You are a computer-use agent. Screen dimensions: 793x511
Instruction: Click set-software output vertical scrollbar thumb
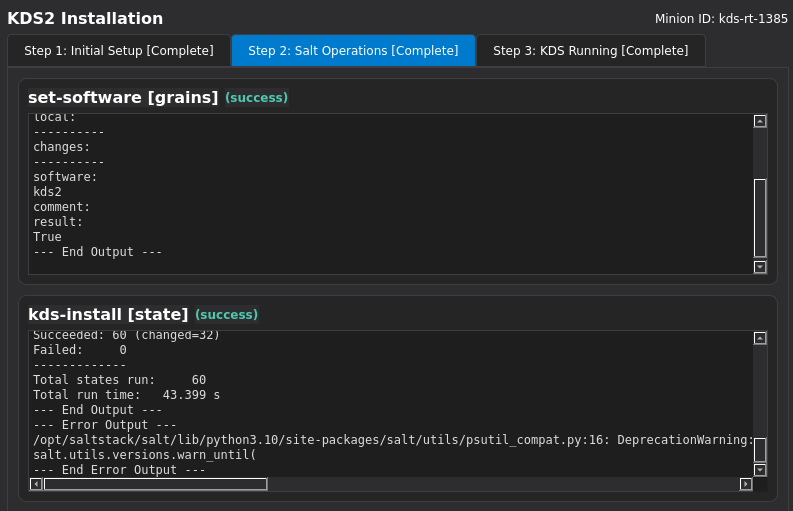[760, 218]
